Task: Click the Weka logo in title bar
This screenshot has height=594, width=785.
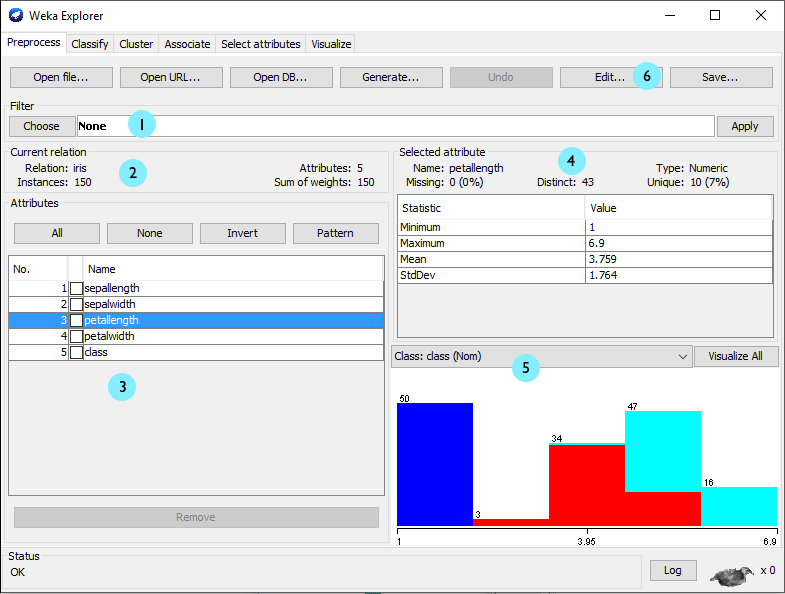Action: click(x=15, y=16)
